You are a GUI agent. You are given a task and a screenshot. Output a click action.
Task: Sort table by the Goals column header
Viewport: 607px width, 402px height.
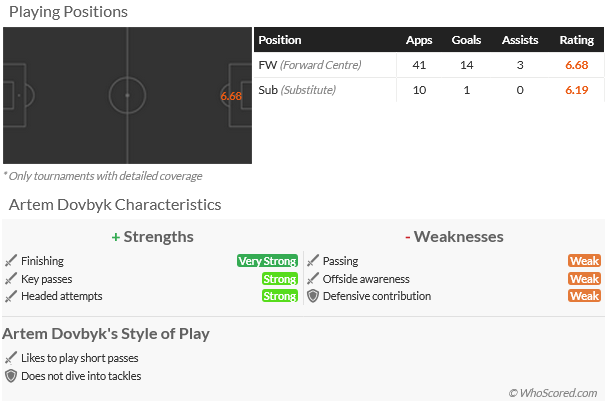tap(466, 40)
